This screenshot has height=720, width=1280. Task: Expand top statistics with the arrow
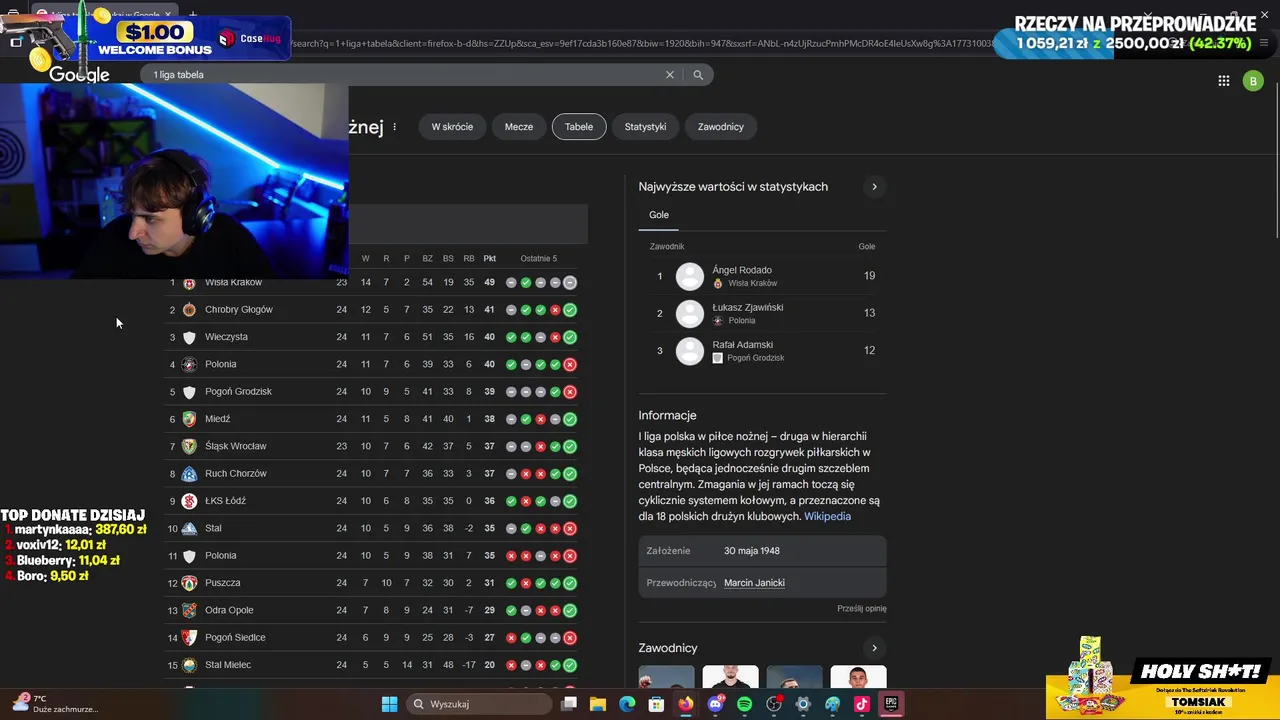(874, 187)
